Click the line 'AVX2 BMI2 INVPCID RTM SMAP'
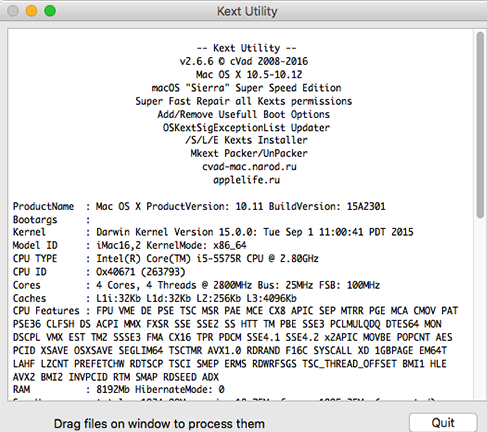Image resolution: width=487 pixels, height=432 pixels. [x=116, y=377]
